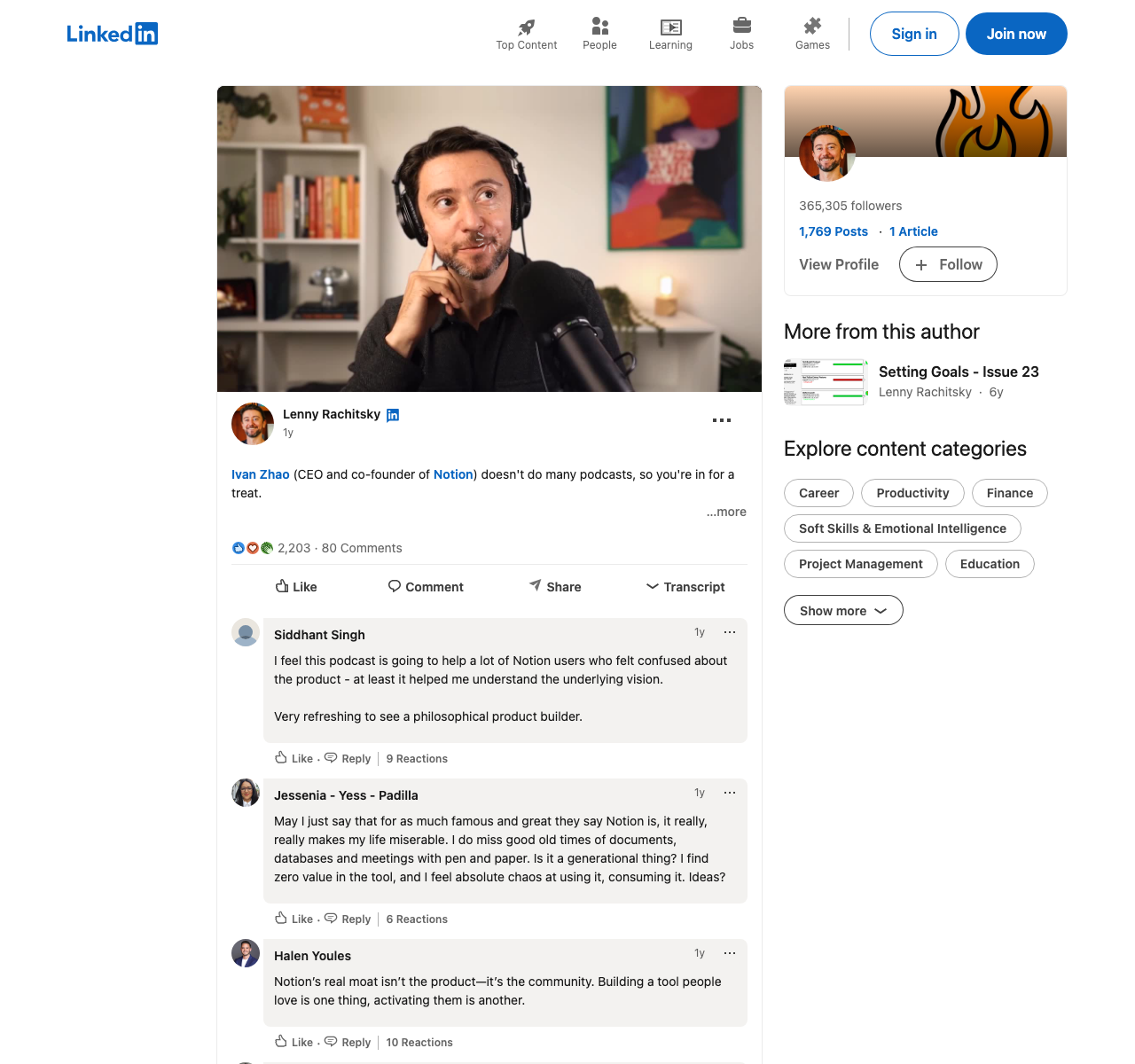View 10 Reactions on Halen's comment
Image resolution: width=1135 pixels, height=1064 pixels.
coord(419,1043)
